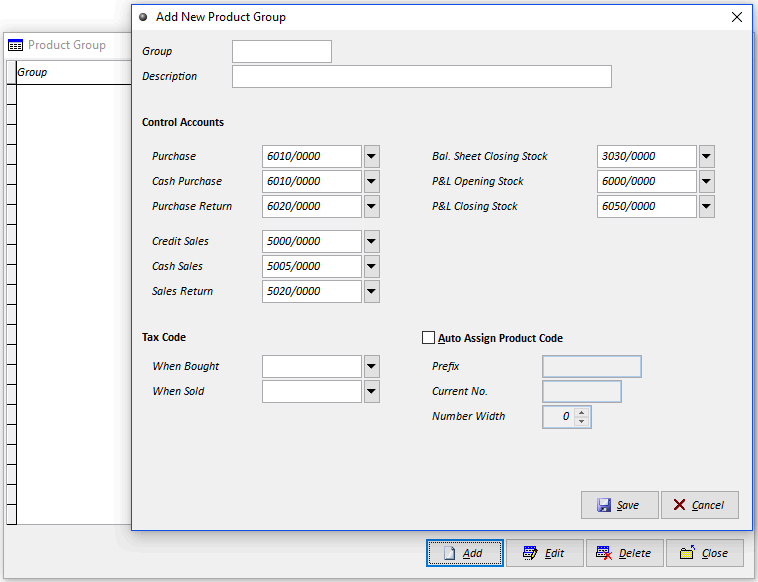The image size is (758, 582).
Task: Click the Credit Sales field showing 5000/0000
Action: coord(312,241)
